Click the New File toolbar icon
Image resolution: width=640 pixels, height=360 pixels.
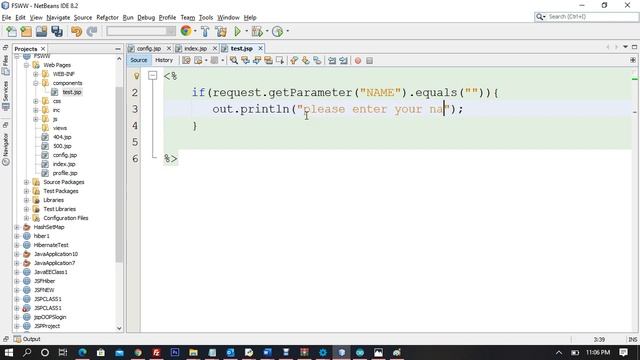[11, 31]
